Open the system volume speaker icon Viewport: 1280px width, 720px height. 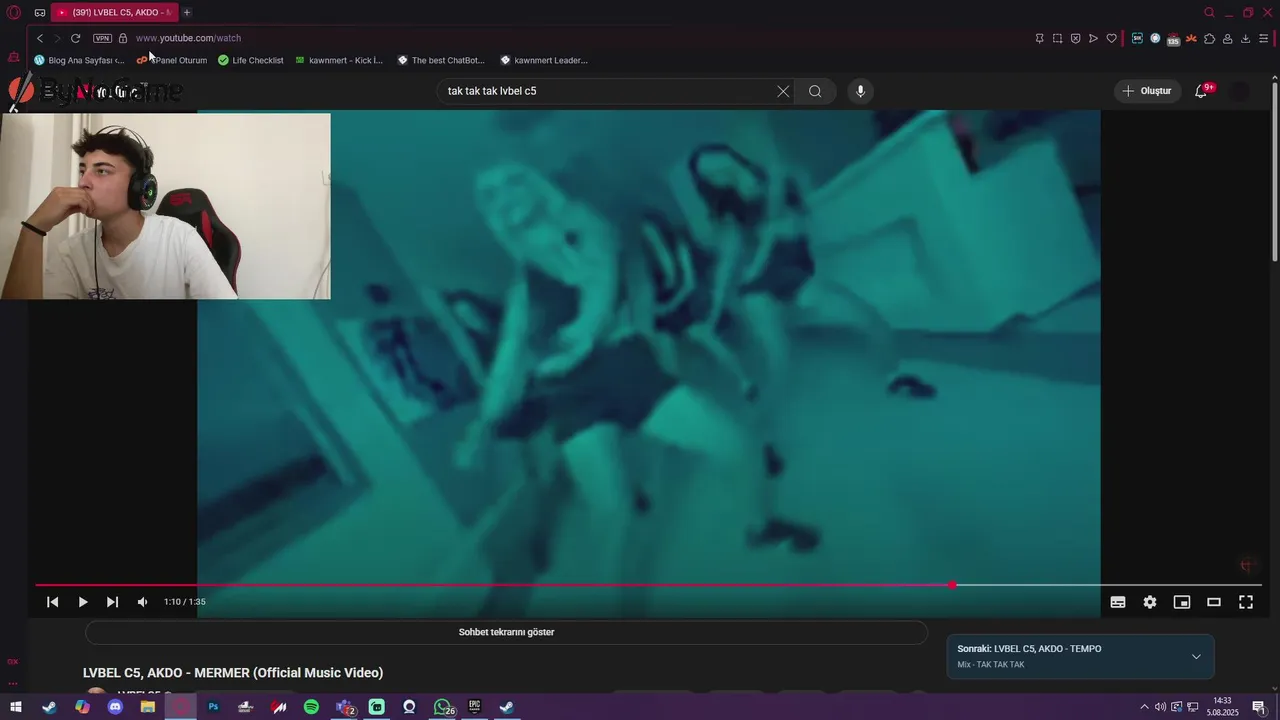[1160, 707]
